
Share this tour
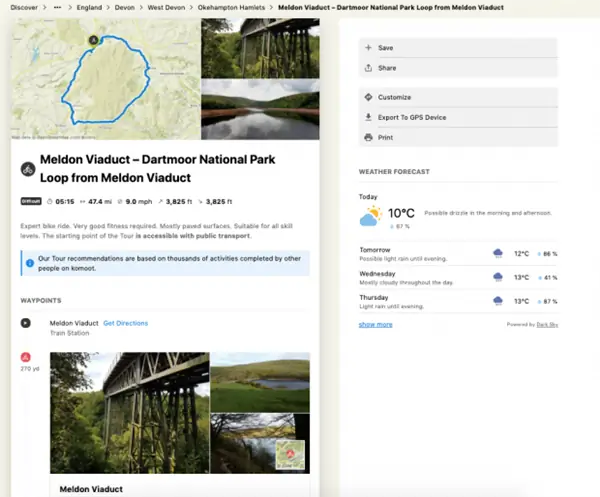[x=458, y=68]
